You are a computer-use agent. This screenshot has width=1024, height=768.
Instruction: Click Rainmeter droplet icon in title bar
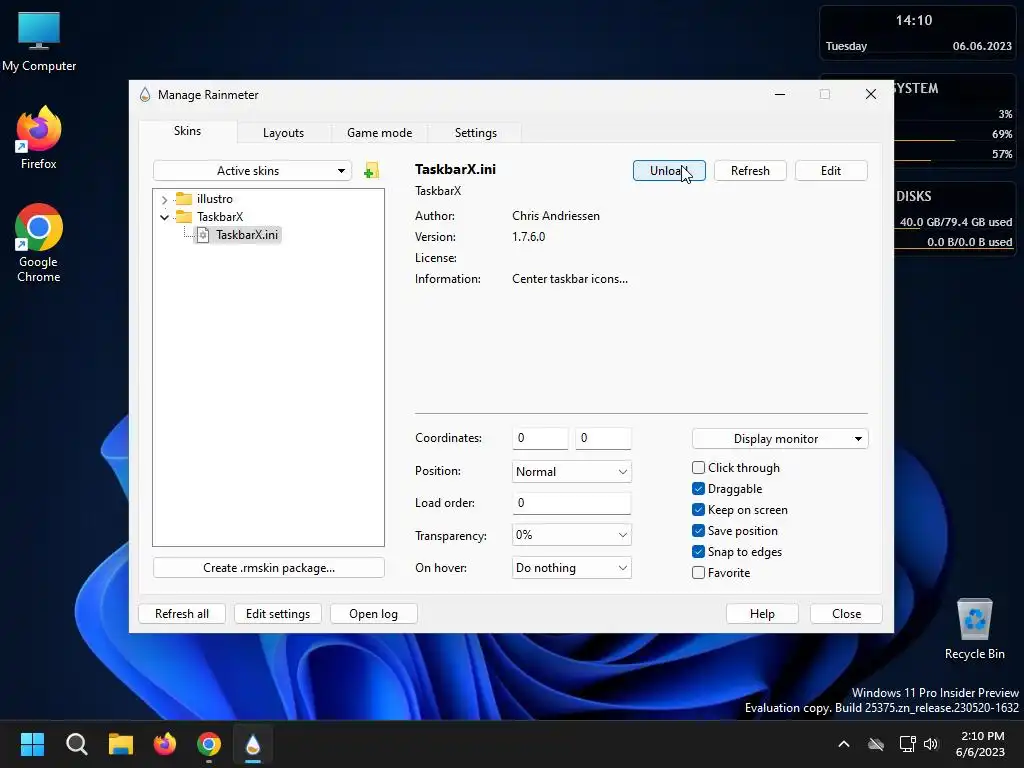(x=145, y=95)
